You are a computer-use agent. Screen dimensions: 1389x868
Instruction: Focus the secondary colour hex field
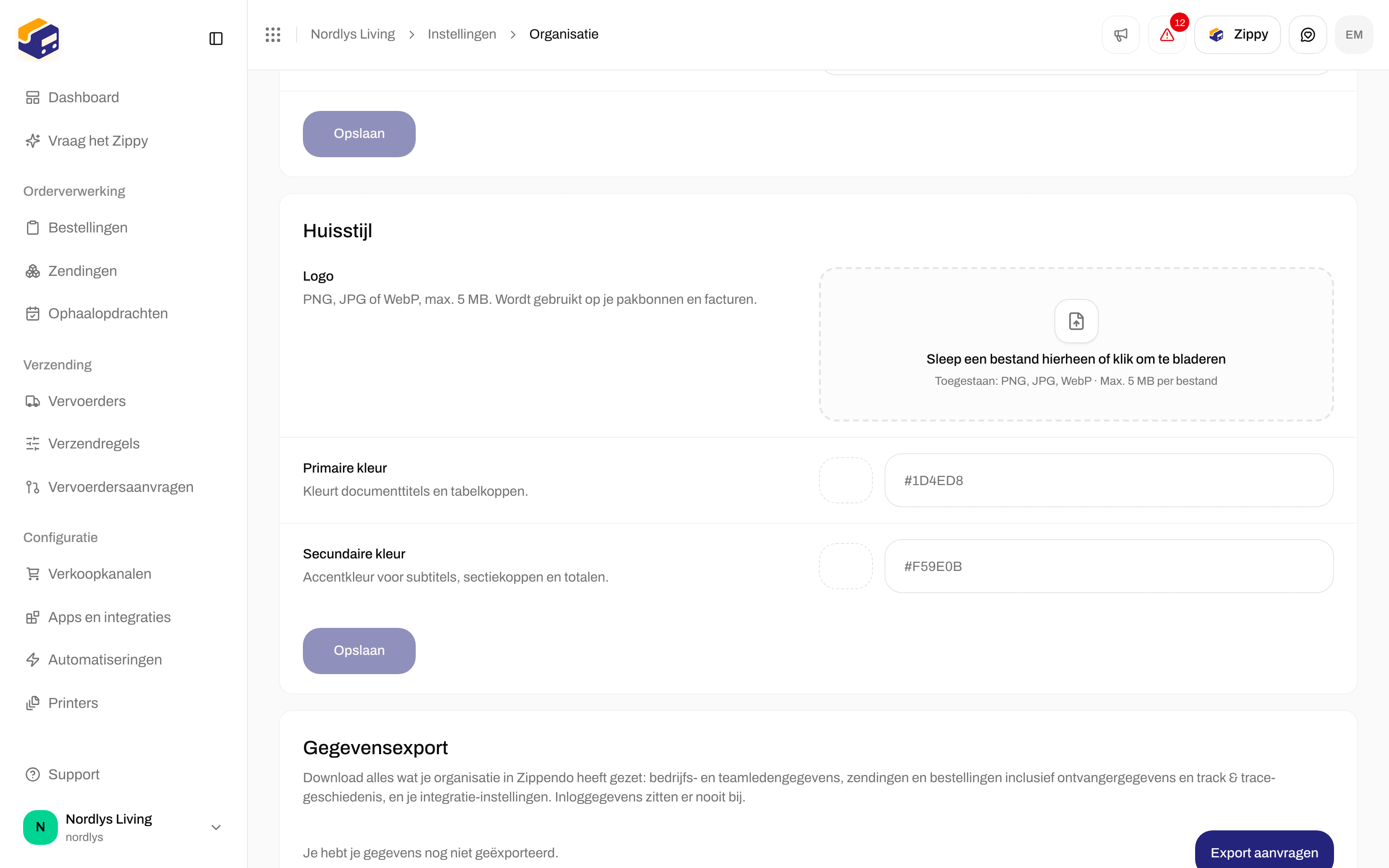click(1108, 566)
